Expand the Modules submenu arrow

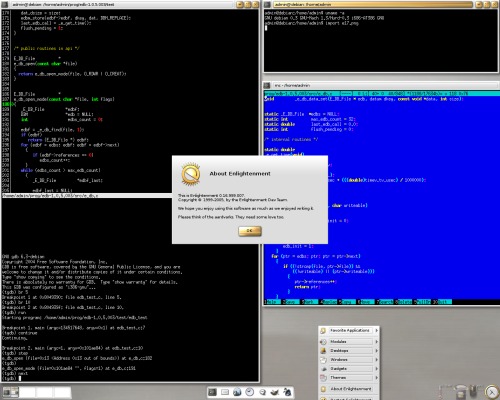376,342
